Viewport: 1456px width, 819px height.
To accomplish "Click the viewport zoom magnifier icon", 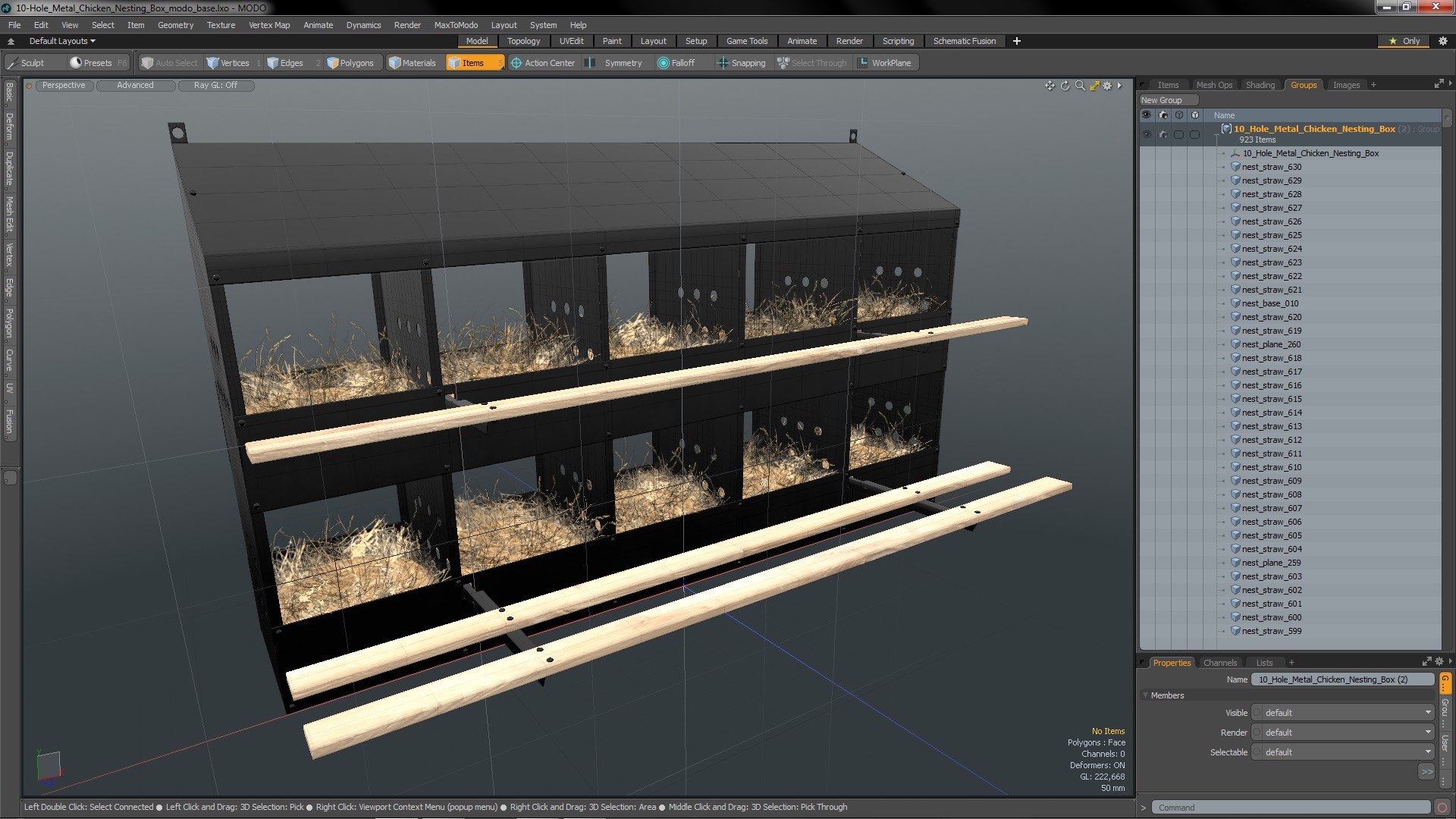I will [x=1080, y=86].
